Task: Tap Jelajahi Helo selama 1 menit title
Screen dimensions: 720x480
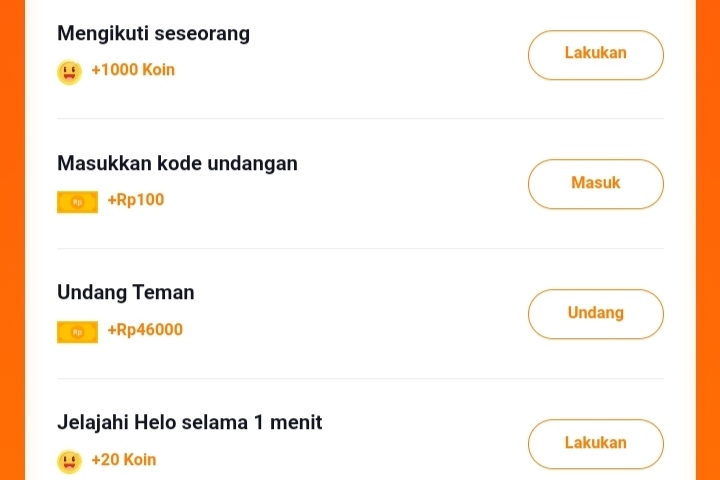Action: (189, 423)
